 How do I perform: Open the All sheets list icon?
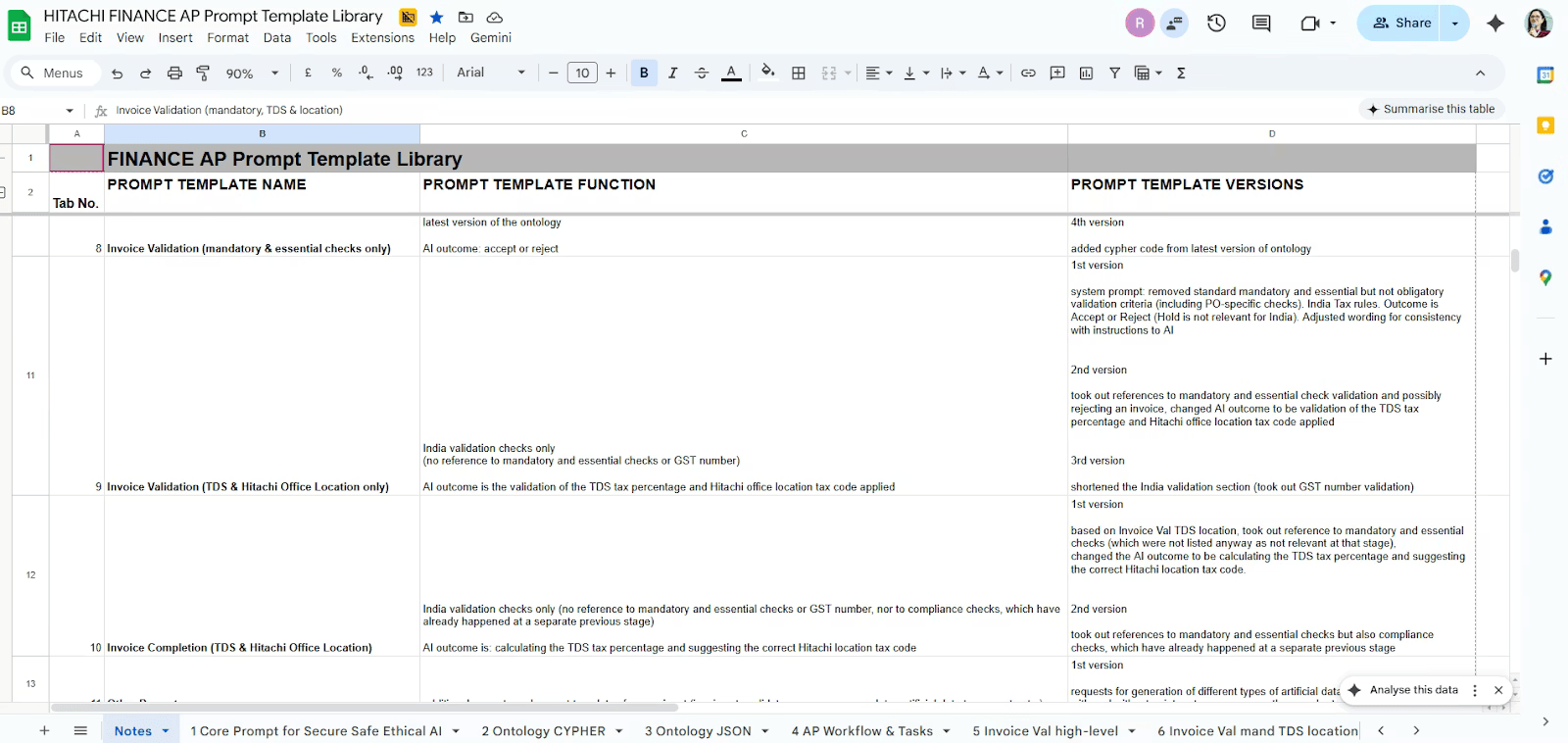point(81,730)
